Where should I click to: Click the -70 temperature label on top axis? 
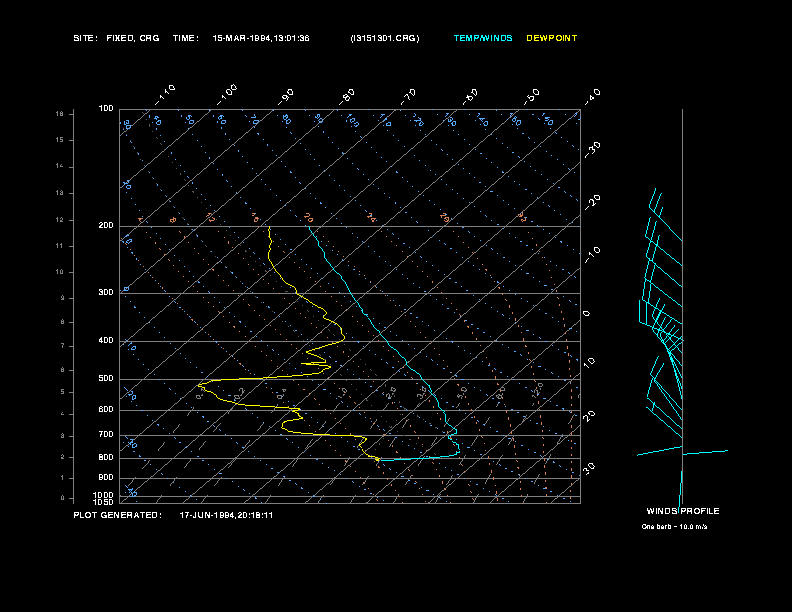pyautogui.click(x=408, y=96)
